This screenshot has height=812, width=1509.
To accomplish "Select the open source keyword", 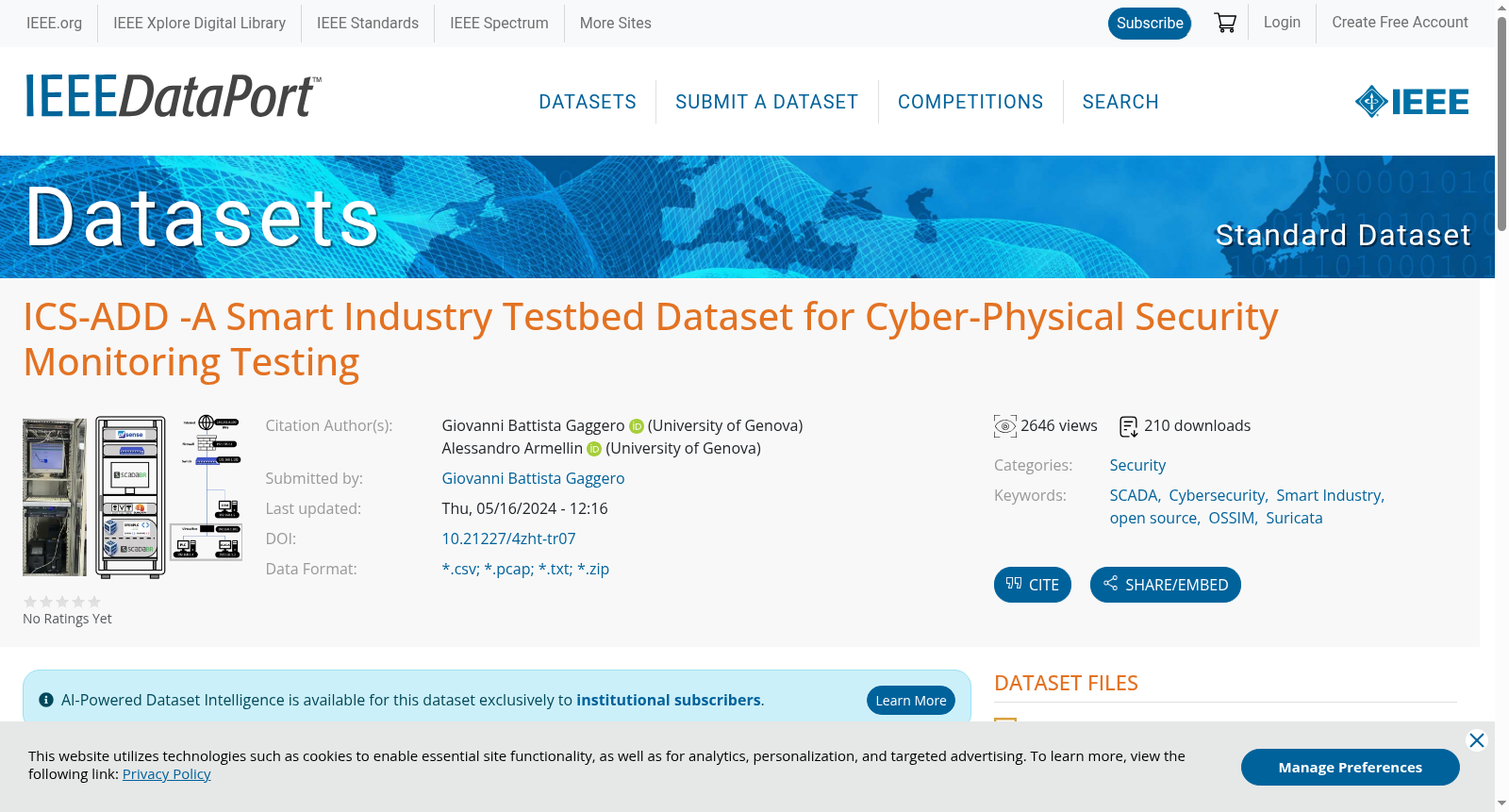I will pos(1153,519).
